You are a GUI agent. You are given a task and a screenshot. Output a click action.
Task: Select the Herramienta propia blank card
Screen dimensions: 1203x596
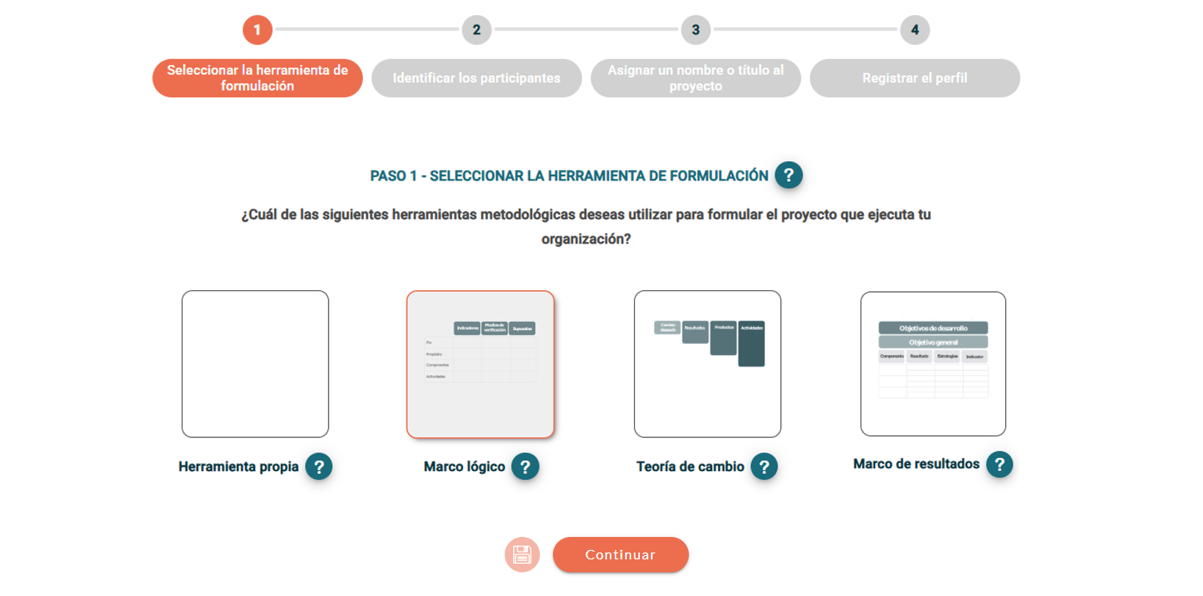coord(255,364)
